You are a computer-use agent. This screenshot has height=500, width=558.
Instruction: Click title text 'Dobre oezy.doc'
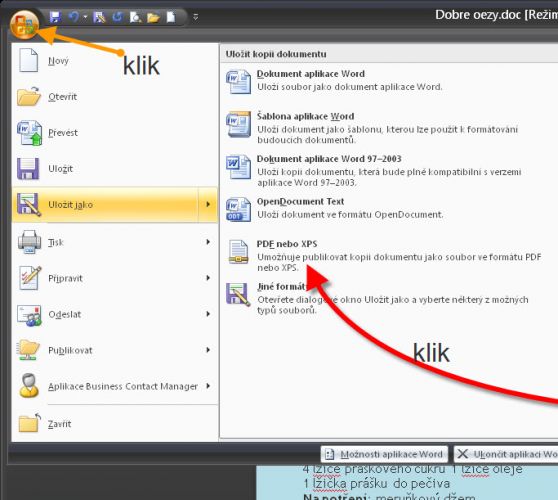478,15
